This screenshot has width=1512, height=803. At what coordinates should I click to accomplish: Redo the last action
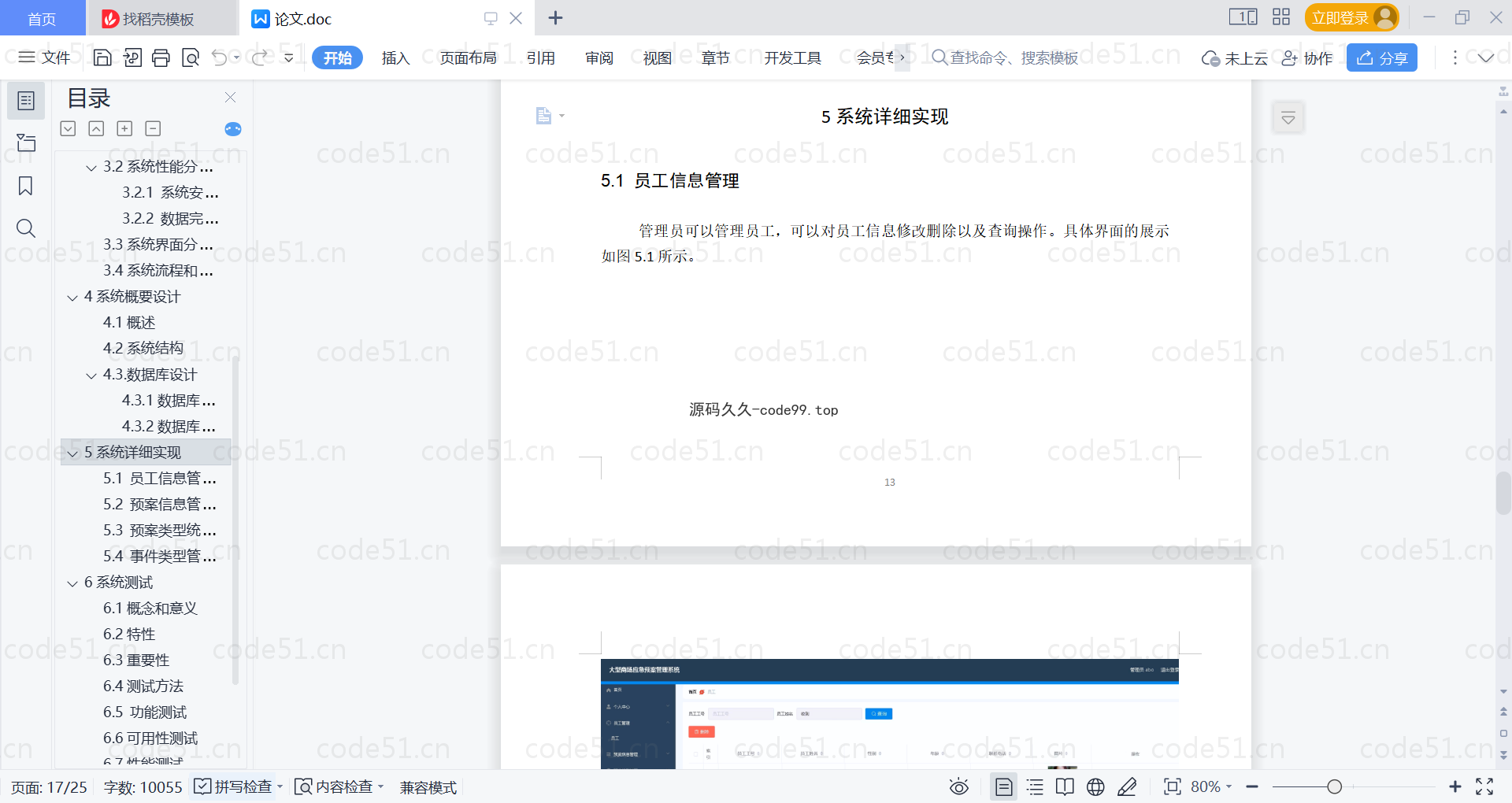click(x=260, y=57)
